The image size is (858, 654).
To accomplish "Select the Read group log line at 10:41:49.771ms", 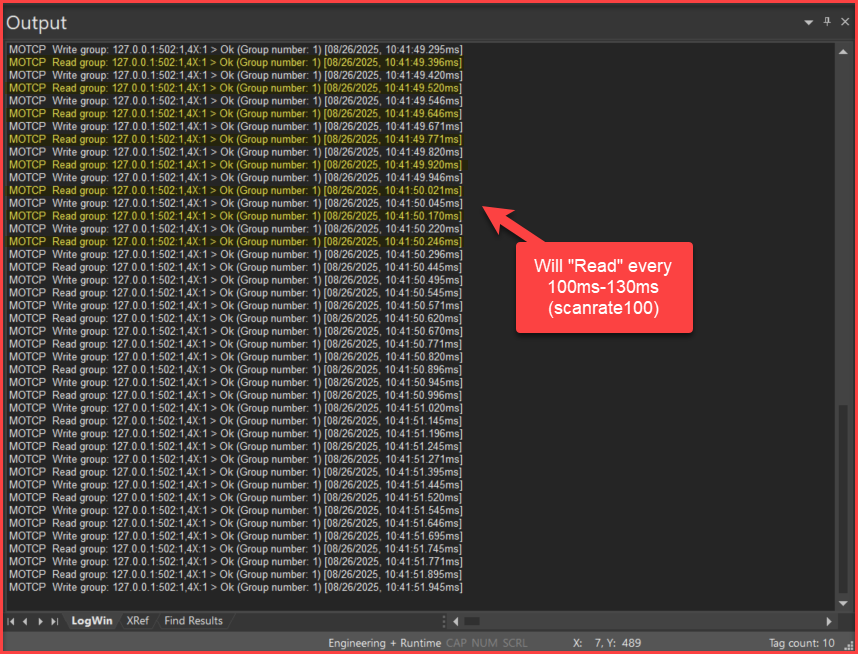I will pos(236,139).
